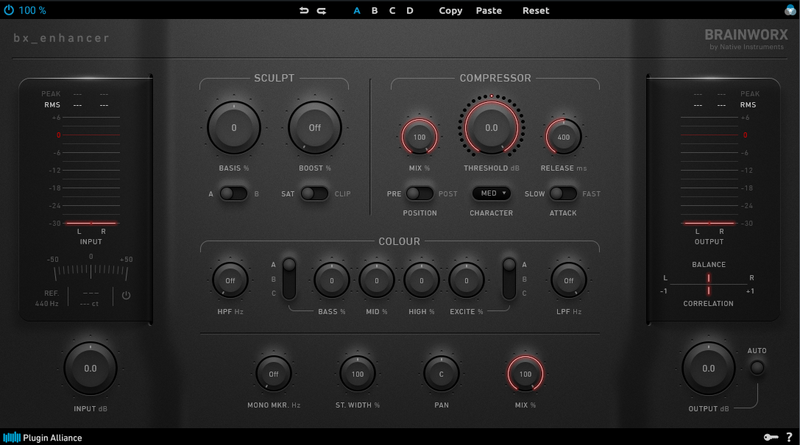Image resolution: width=800 pixels, height=445 pixels.
Task: Click the 100 % scale setting
Action: pyautogui.click(x=32, y=10)
